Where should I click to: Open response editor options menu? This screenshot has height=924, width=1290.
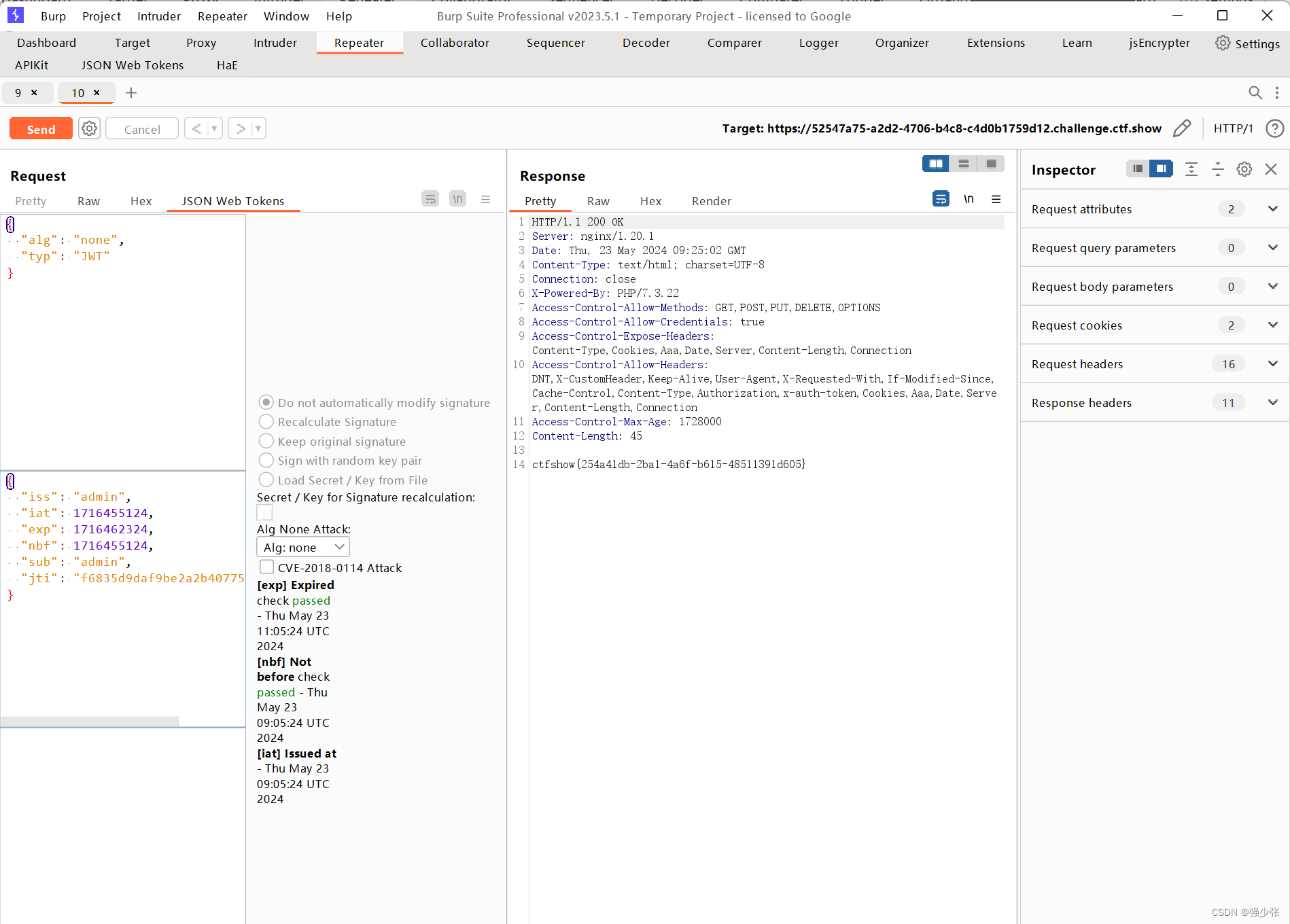click(996, 199)
